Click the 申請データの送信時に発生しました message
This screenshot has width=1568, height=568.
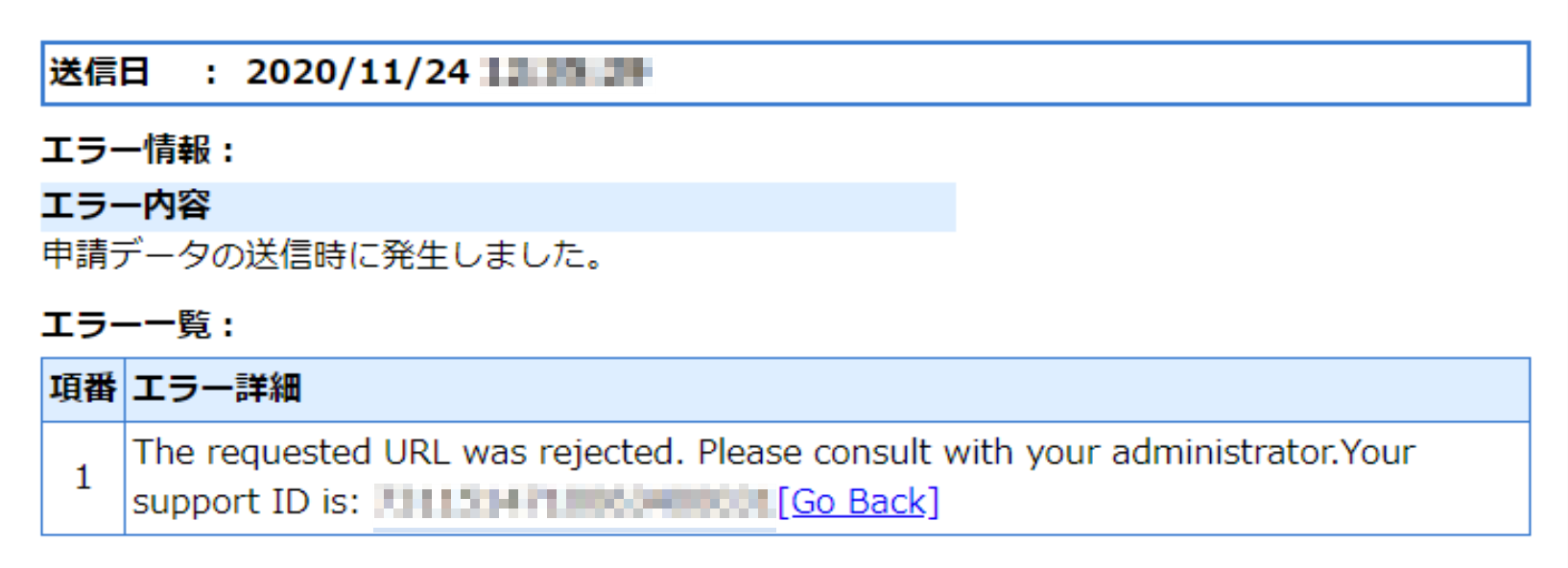(x=322, y=255)
